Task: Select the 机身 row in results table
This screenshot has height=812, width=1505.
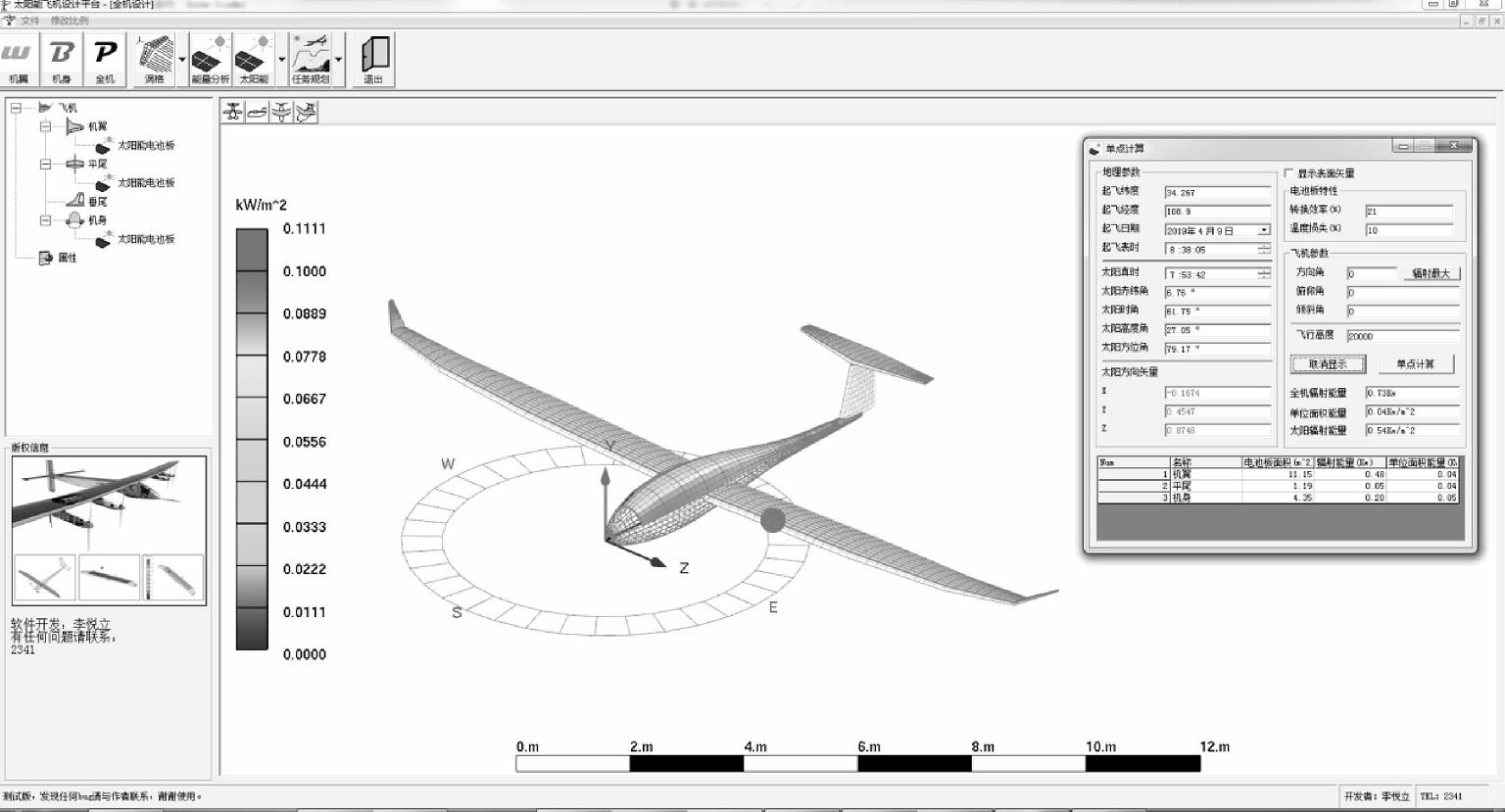Action: 1279,498
